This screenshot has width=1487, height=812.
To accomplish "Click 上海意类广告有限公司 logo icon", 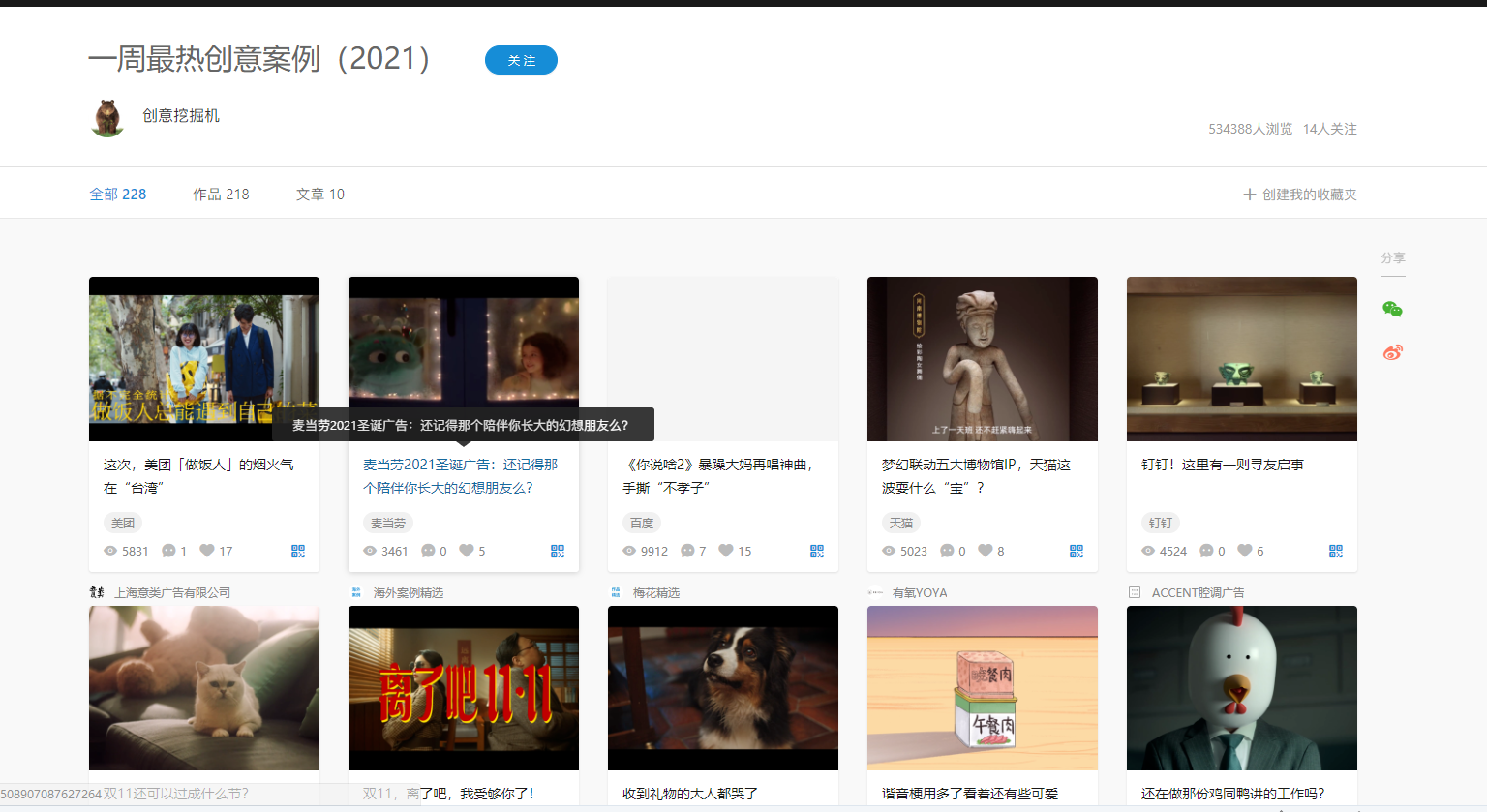I will coord(97,592).
